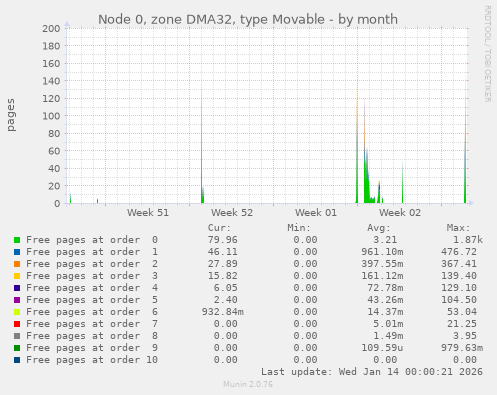Click the magenta order 5 legend swatch
Screen dimensions: 497x395
pyautogui.click(x=17, y=300)
